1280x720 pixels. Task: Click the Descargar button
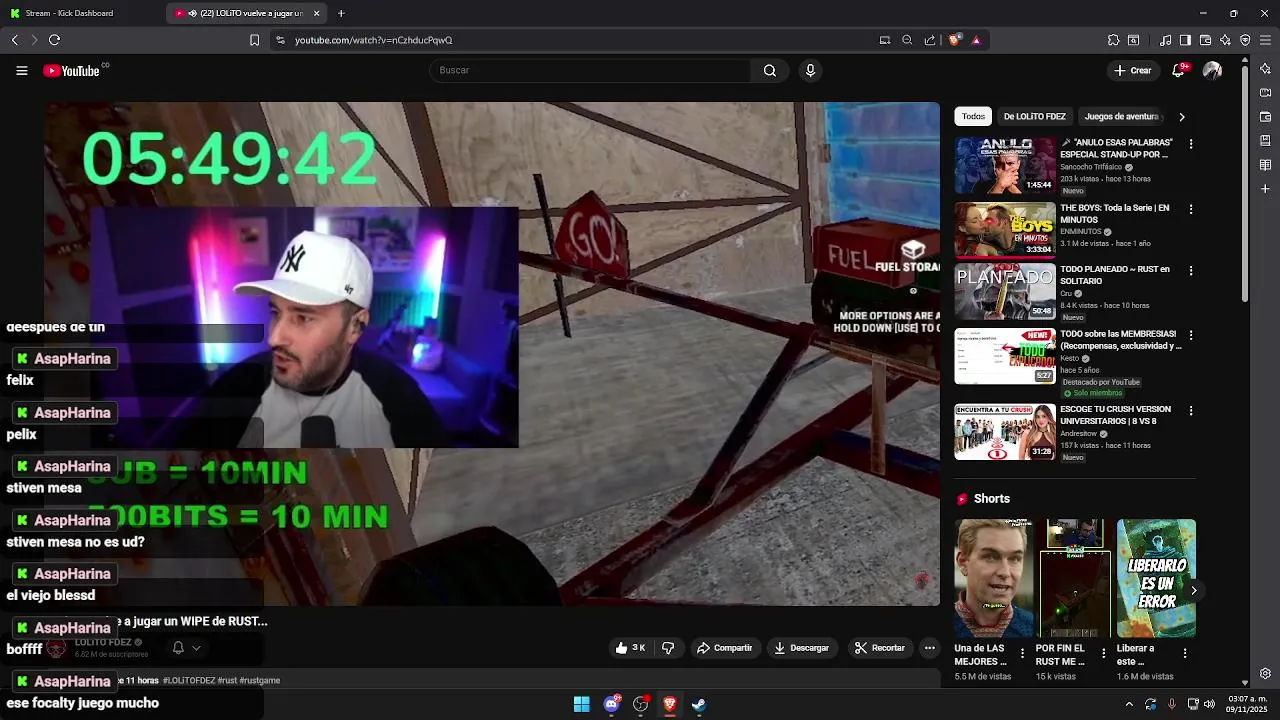coord(801,648)
